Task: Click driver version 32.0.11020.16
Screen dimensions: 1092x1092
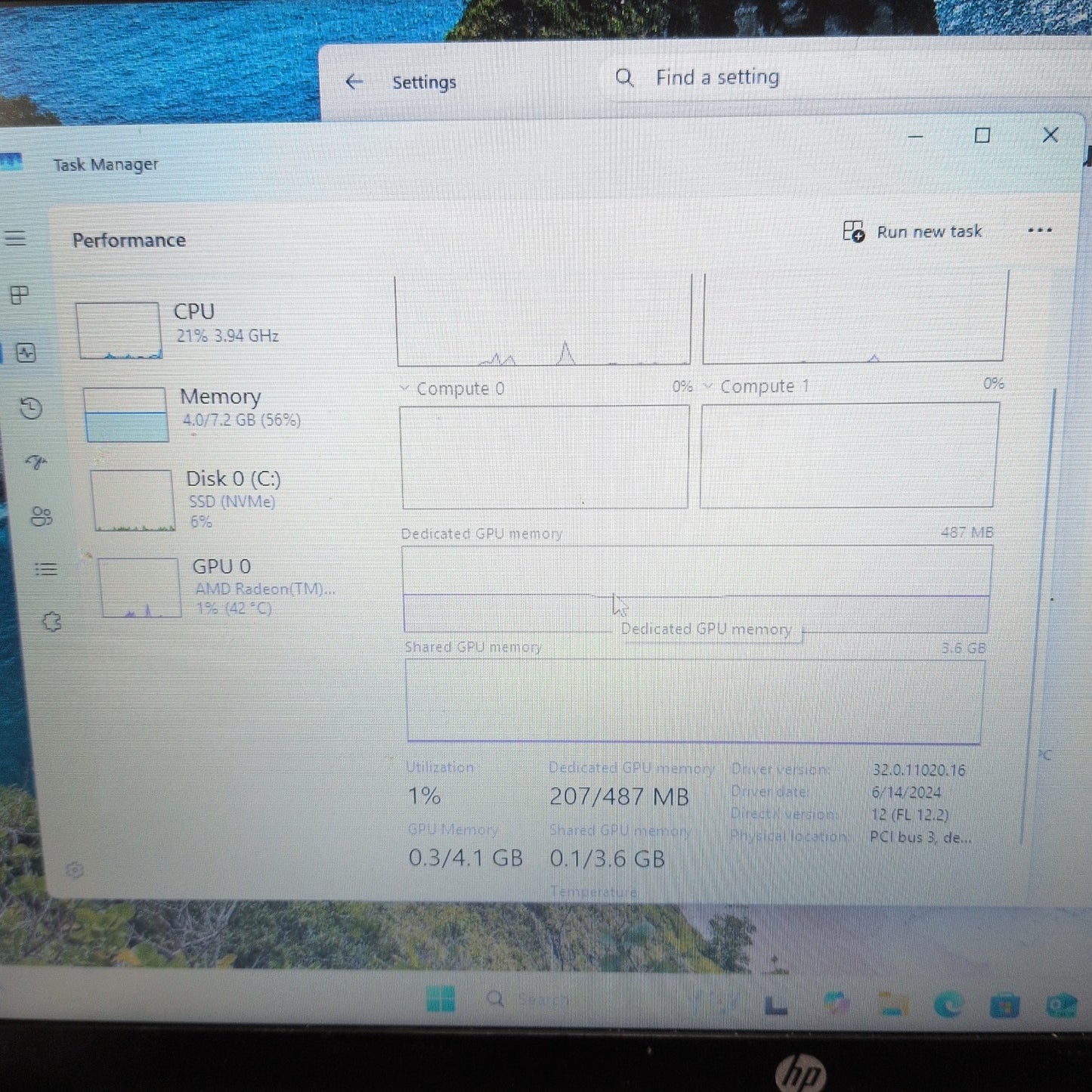Action: (919, 770)
